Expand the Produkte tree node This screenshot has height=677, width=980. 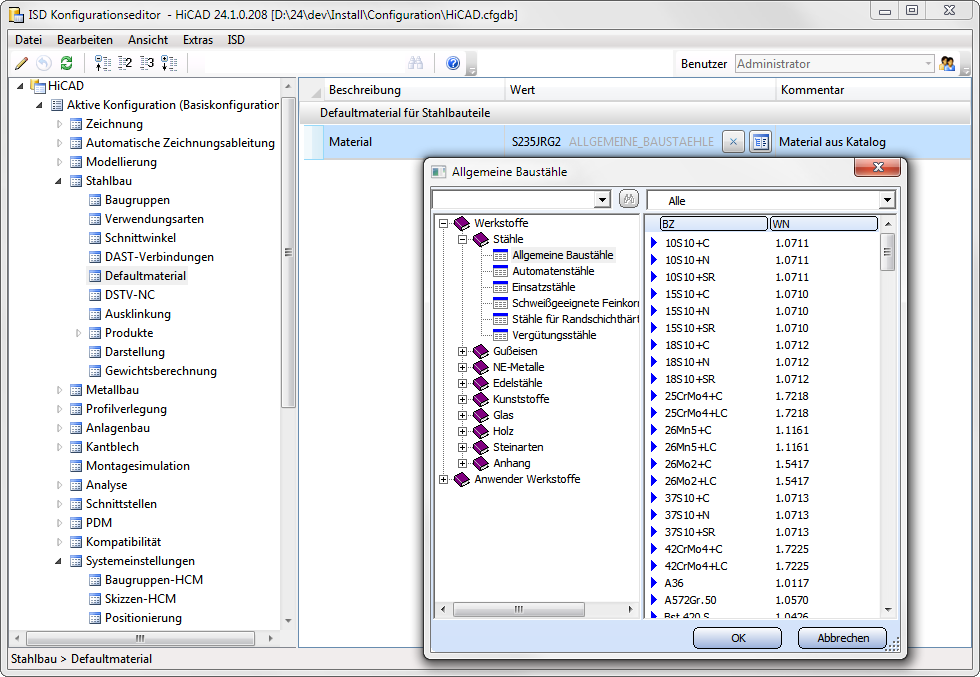tap(78, 333)
